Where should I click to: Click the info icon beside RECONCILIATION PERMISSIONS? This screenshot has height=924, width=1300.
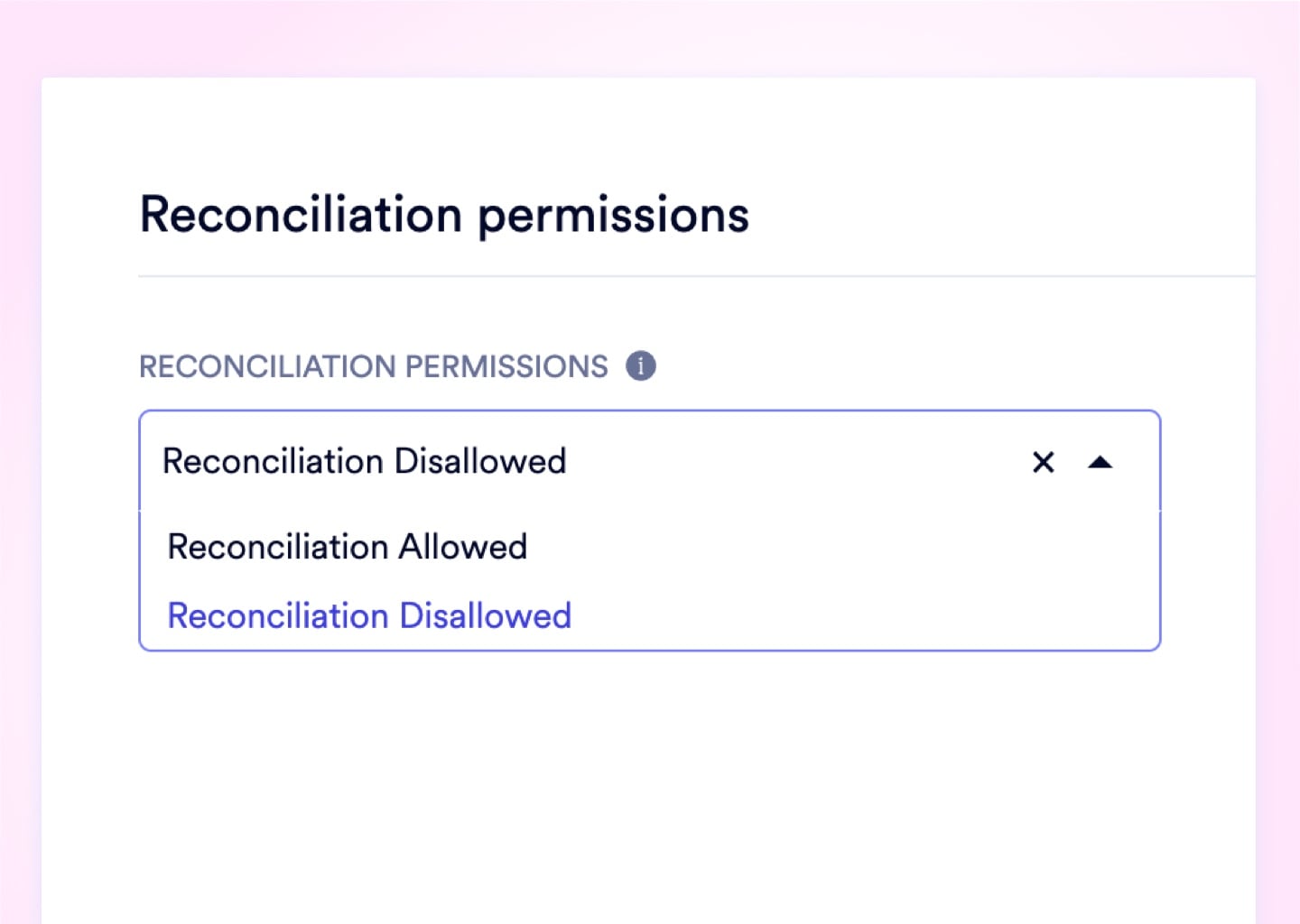[641, 366]
